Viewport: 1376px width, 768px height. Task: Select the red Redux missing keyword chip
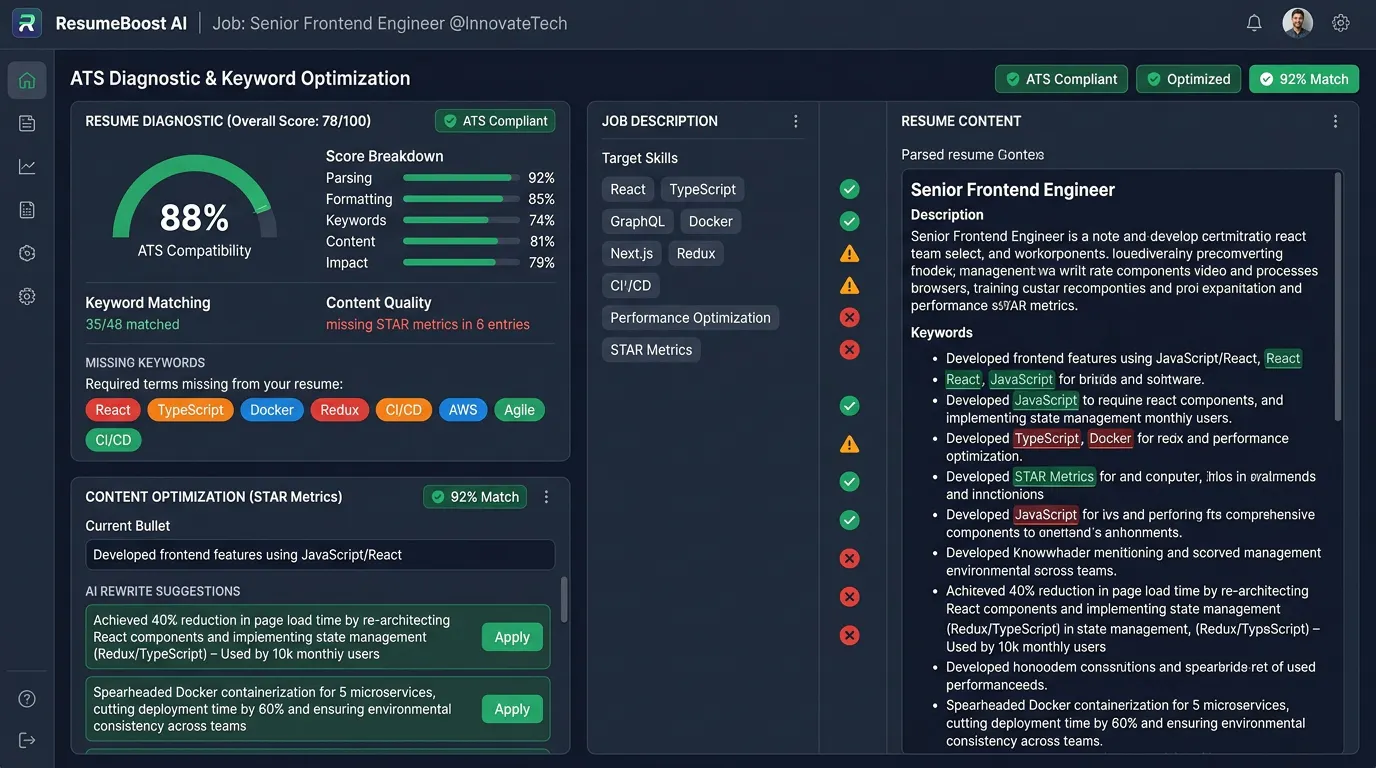click(340, 410)
